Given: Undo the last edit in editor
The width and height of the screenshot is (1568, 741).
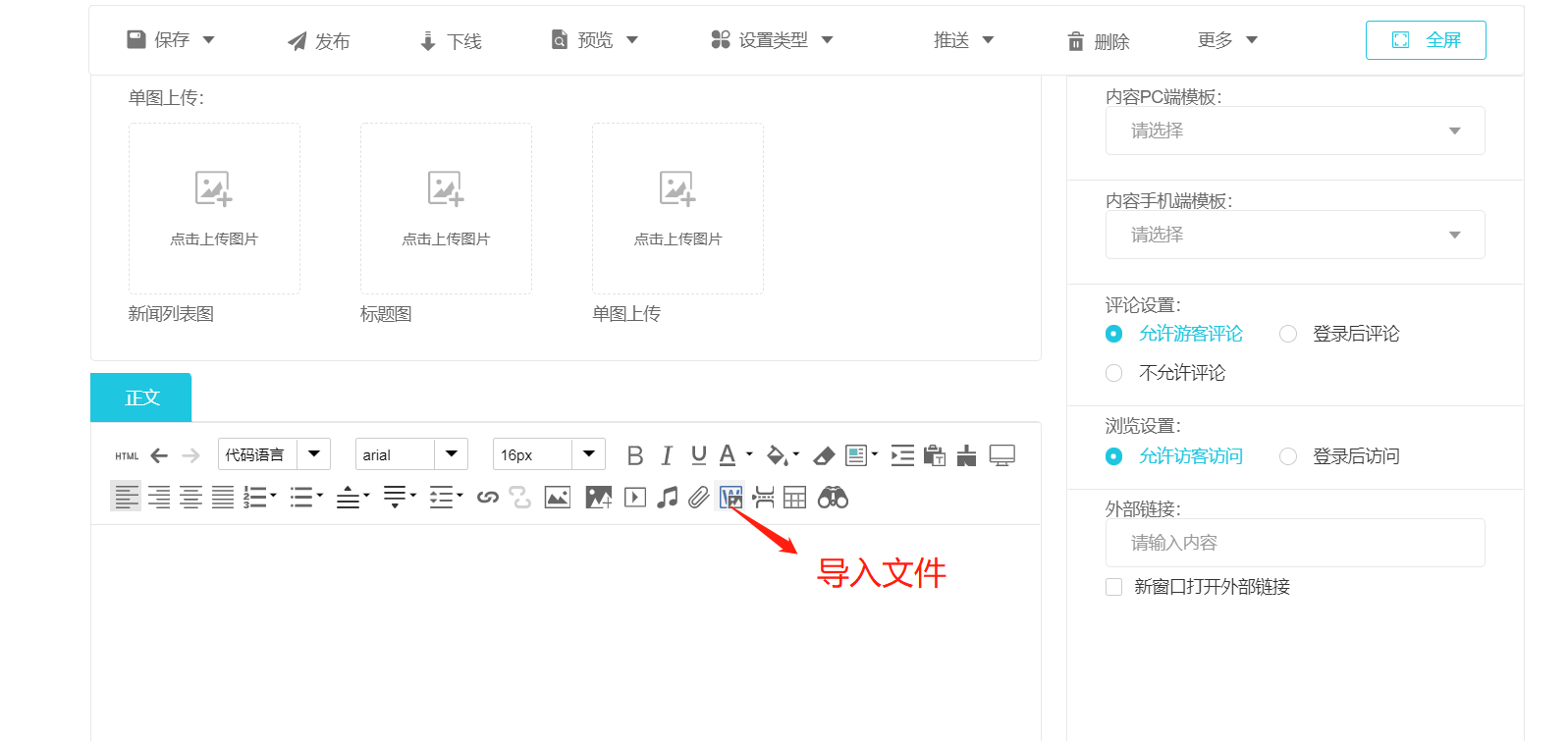Looking at the screenshot, I should [x=159, y=455].
